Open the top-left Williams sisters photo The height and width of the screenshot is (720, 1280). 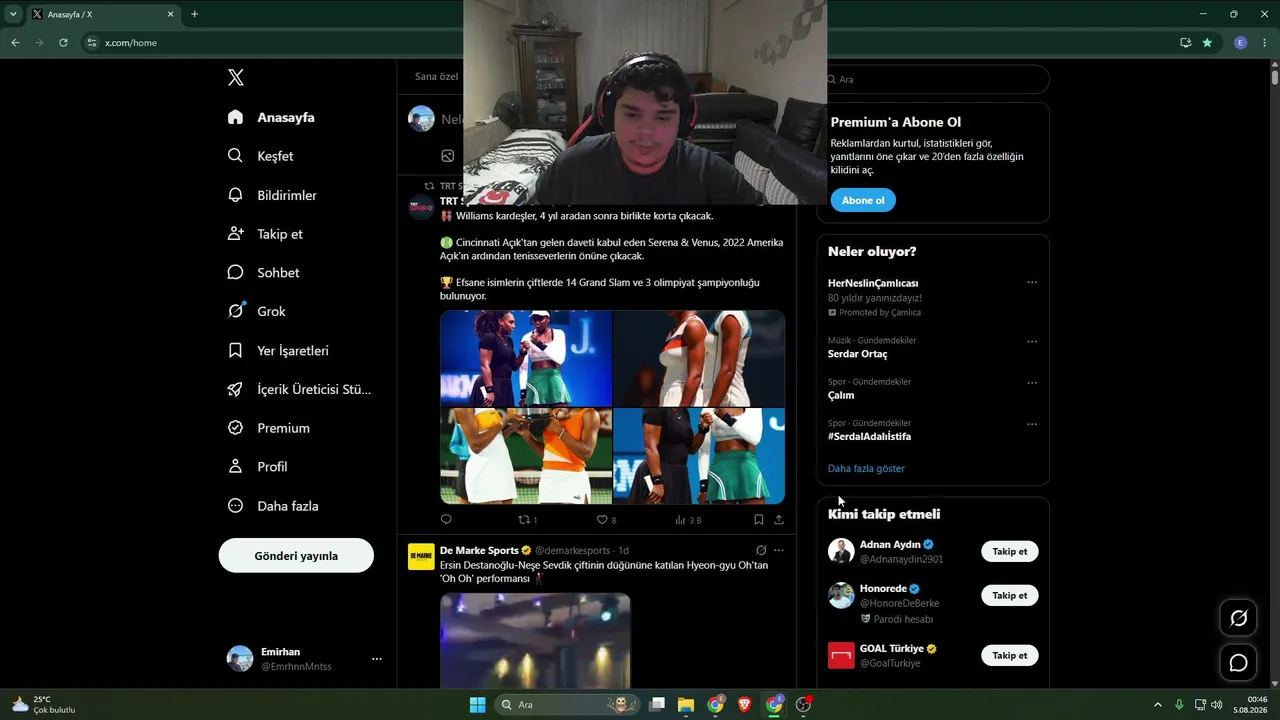pos(526,358)
